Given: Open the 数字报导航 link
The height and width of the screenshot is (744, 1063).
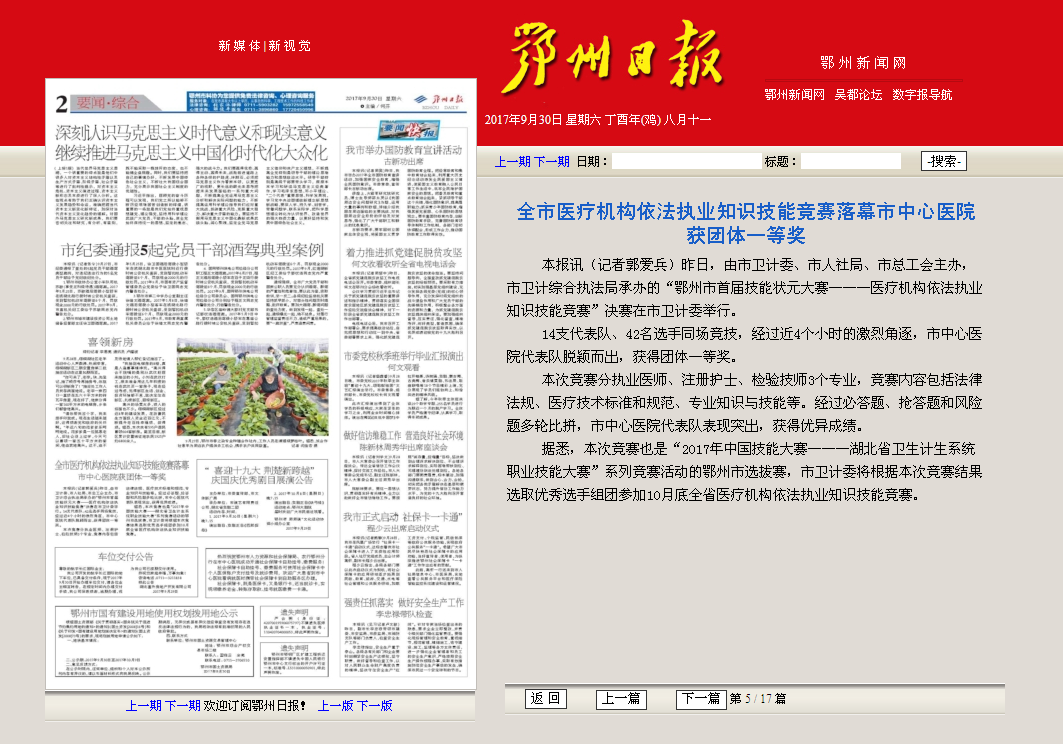Looking at the screenshot, I should (x=922, y=95).
